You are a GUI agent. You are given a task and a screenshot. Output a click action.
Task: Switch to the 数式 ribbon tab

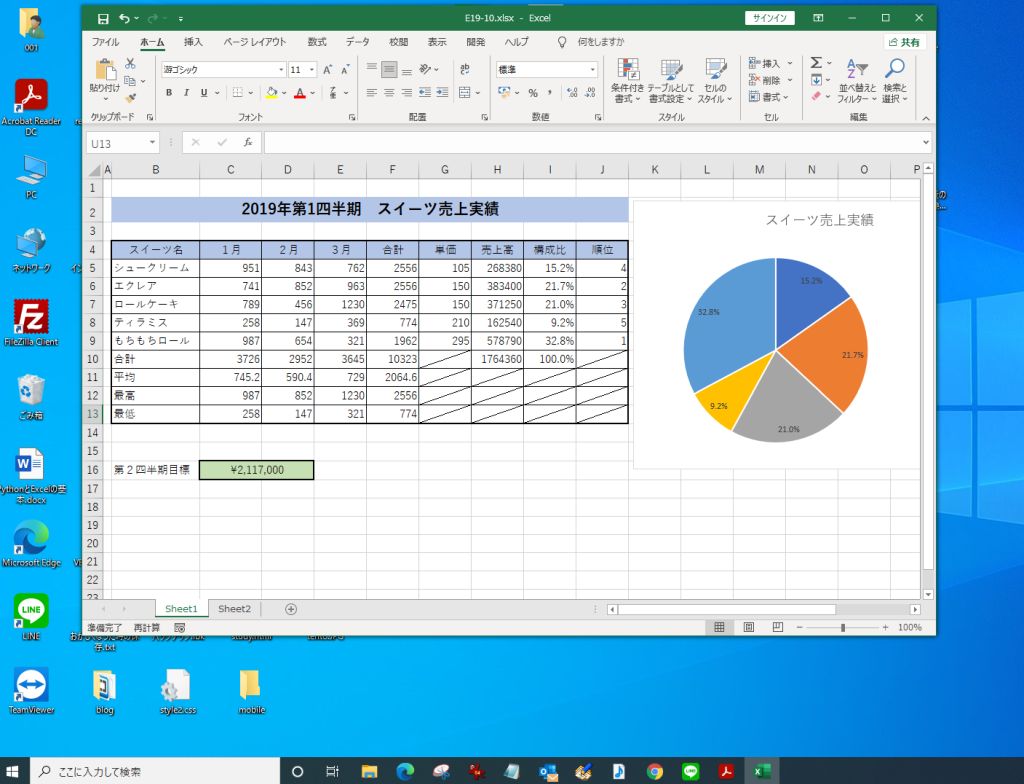317,42
